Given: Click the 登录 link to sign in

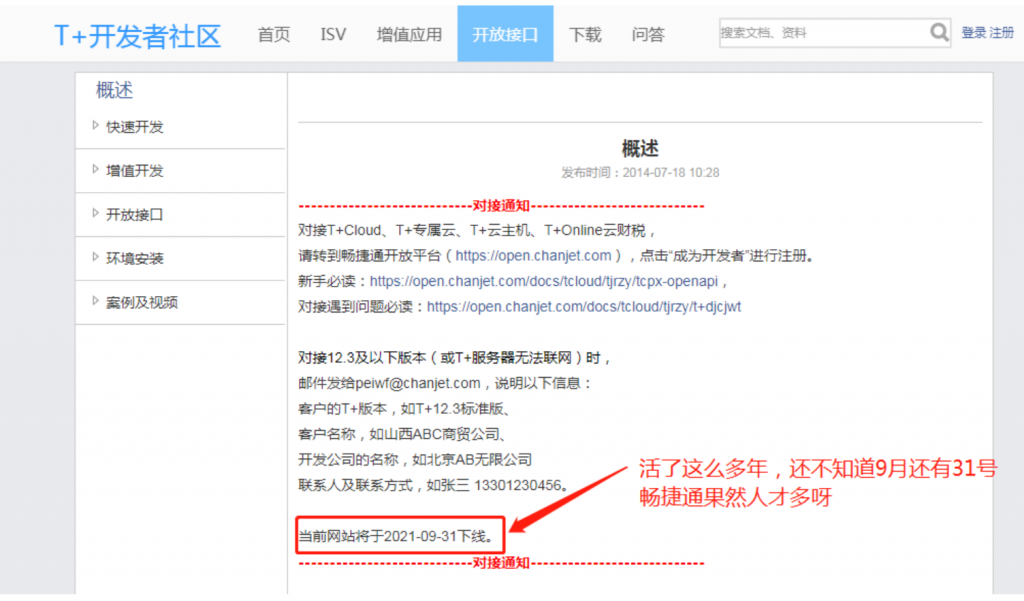Looking at the screenshot, I should click(976, 31).
